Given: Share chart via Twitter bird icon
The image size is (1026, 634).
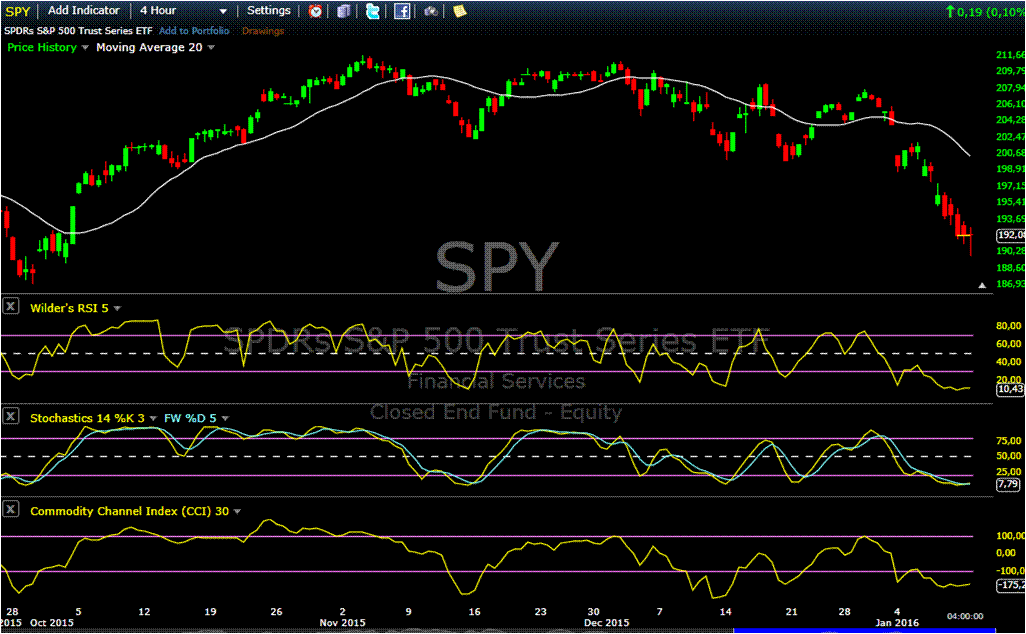Looking at the screenshot, I should 372,10.
